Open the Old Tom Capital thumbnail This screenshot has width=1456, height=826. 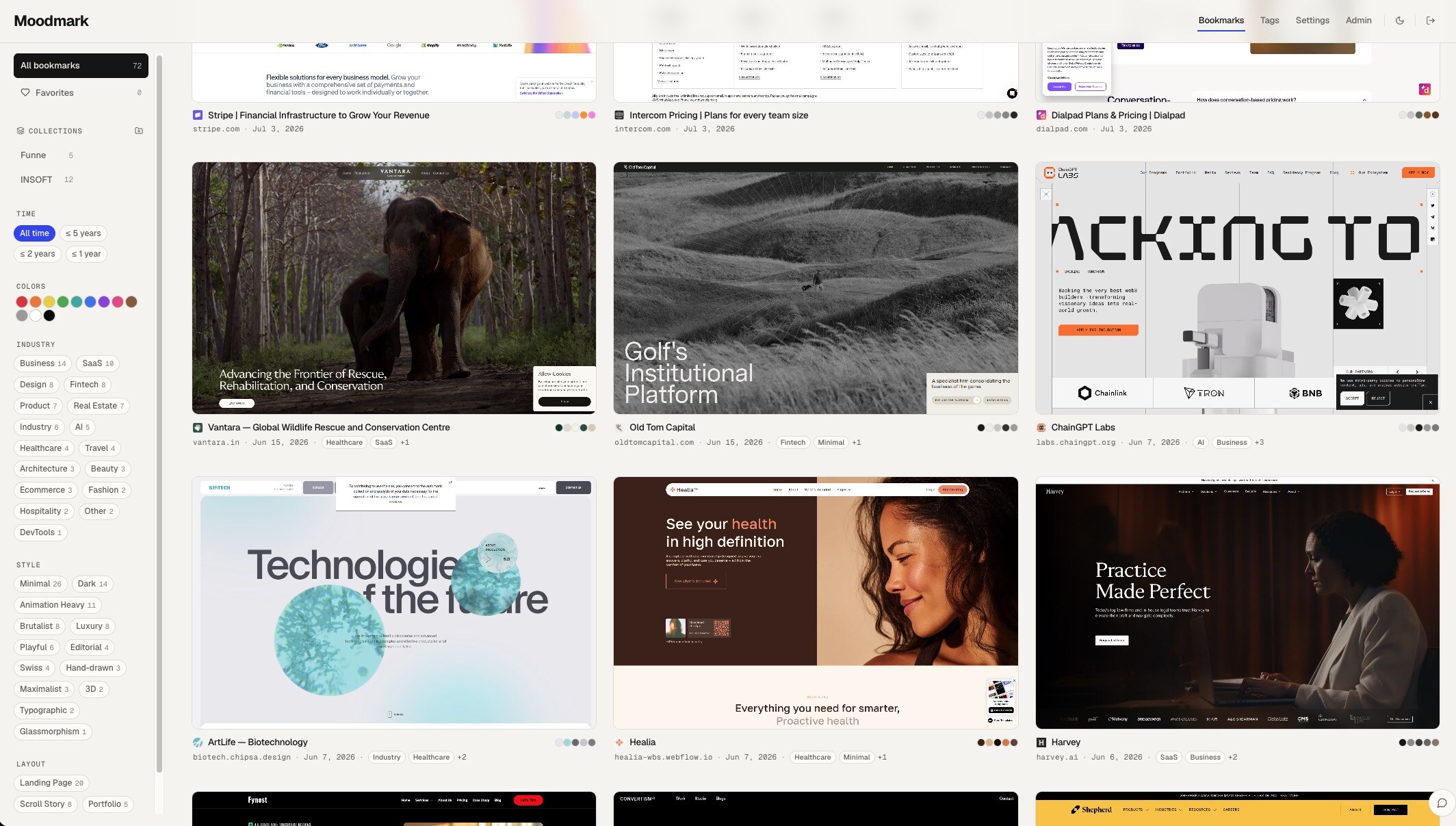[816, 288]
